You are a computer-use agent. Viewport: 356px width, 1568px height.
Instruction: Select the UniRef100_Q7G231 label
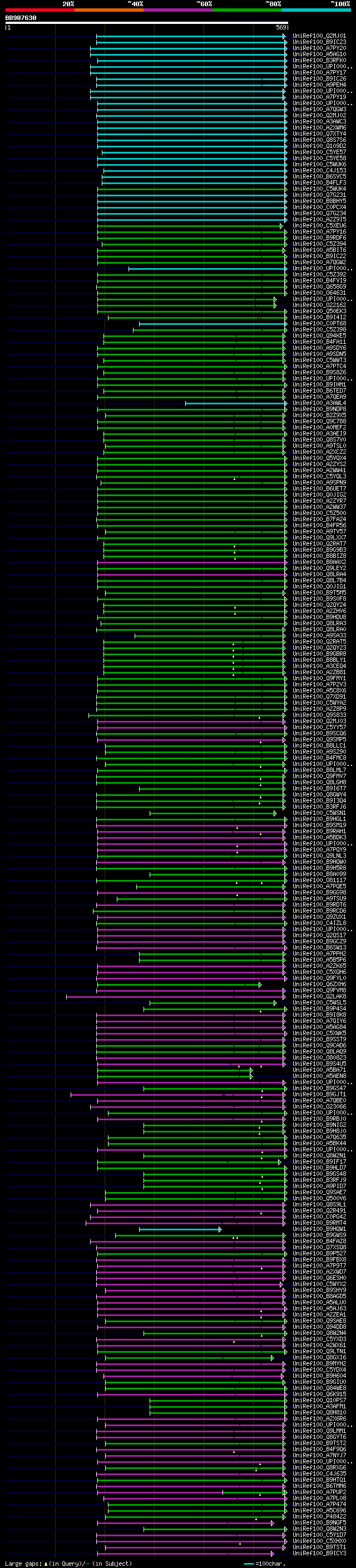point(319,195)
